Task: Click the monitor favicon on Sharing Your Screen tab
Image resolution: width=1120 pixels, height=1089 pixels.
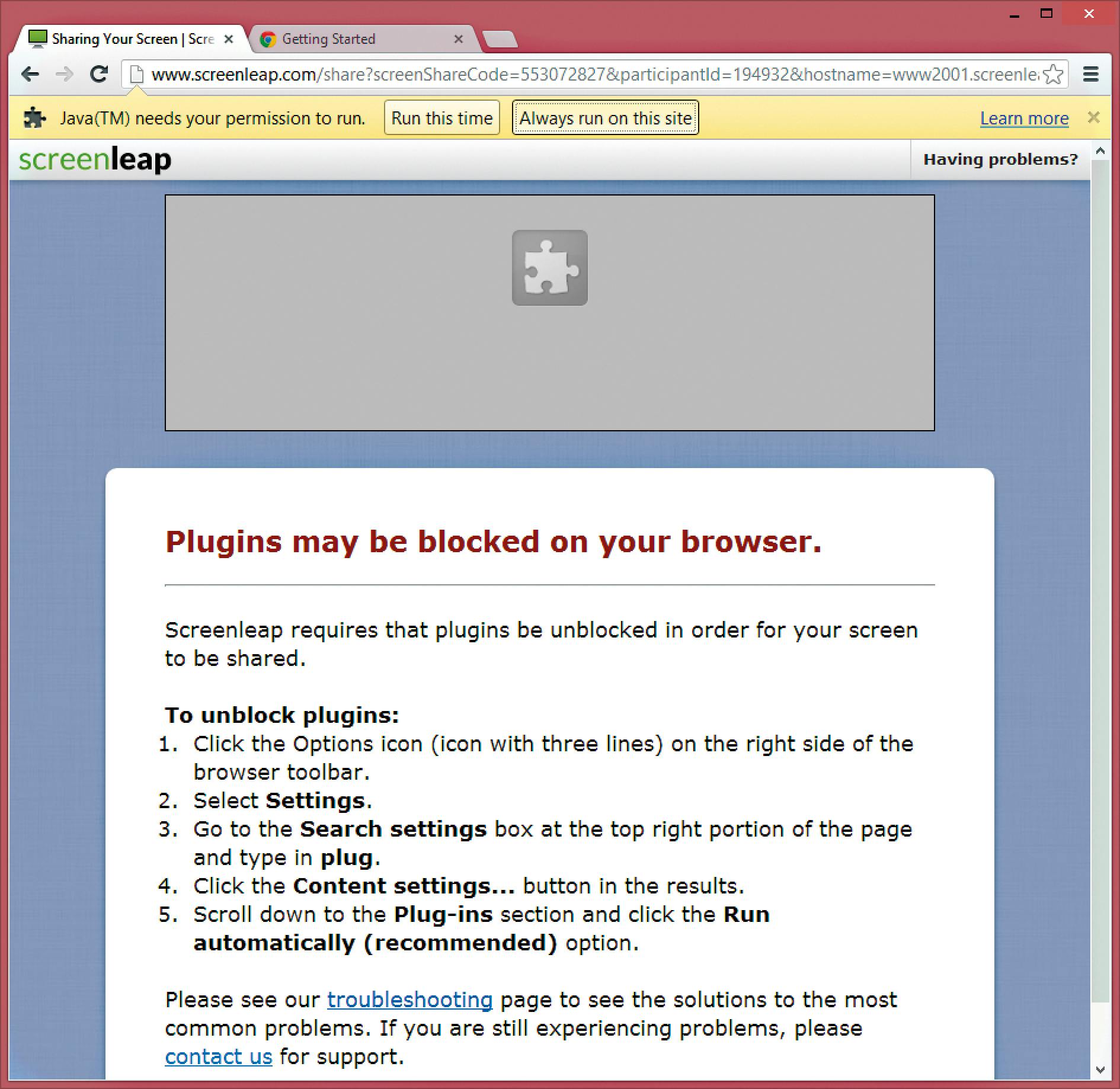Action: point(37,39)
